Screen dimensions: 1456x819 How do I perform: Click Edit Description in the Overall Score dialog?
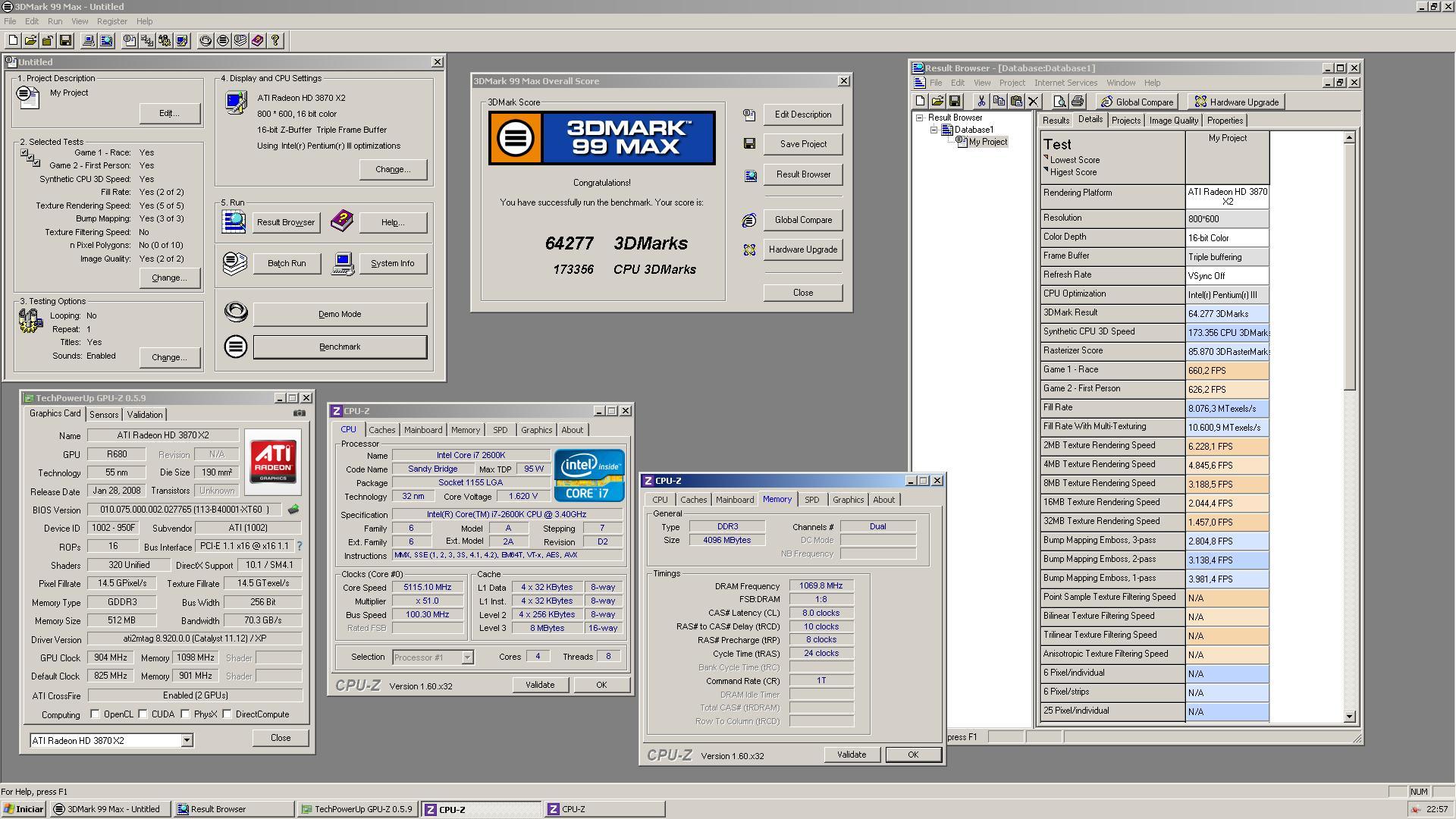[x=803, y=115]
